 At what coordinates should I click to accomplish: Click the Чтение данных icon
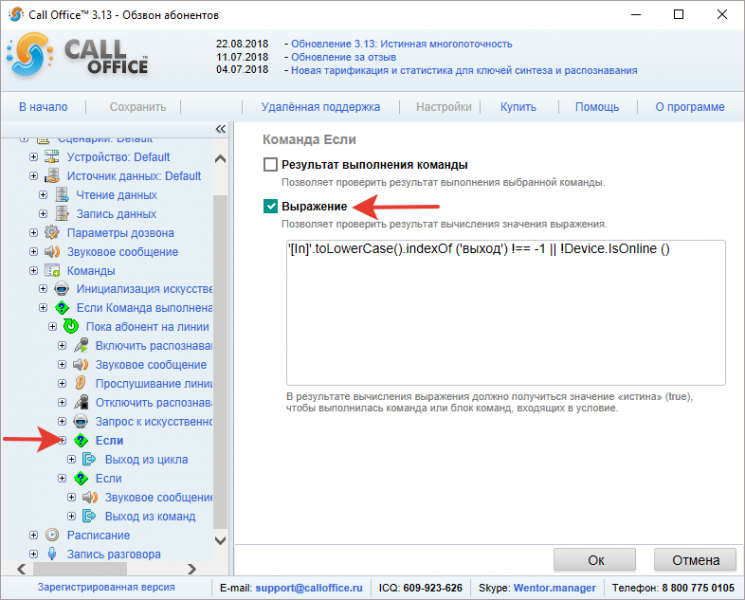tap(62, 195)
